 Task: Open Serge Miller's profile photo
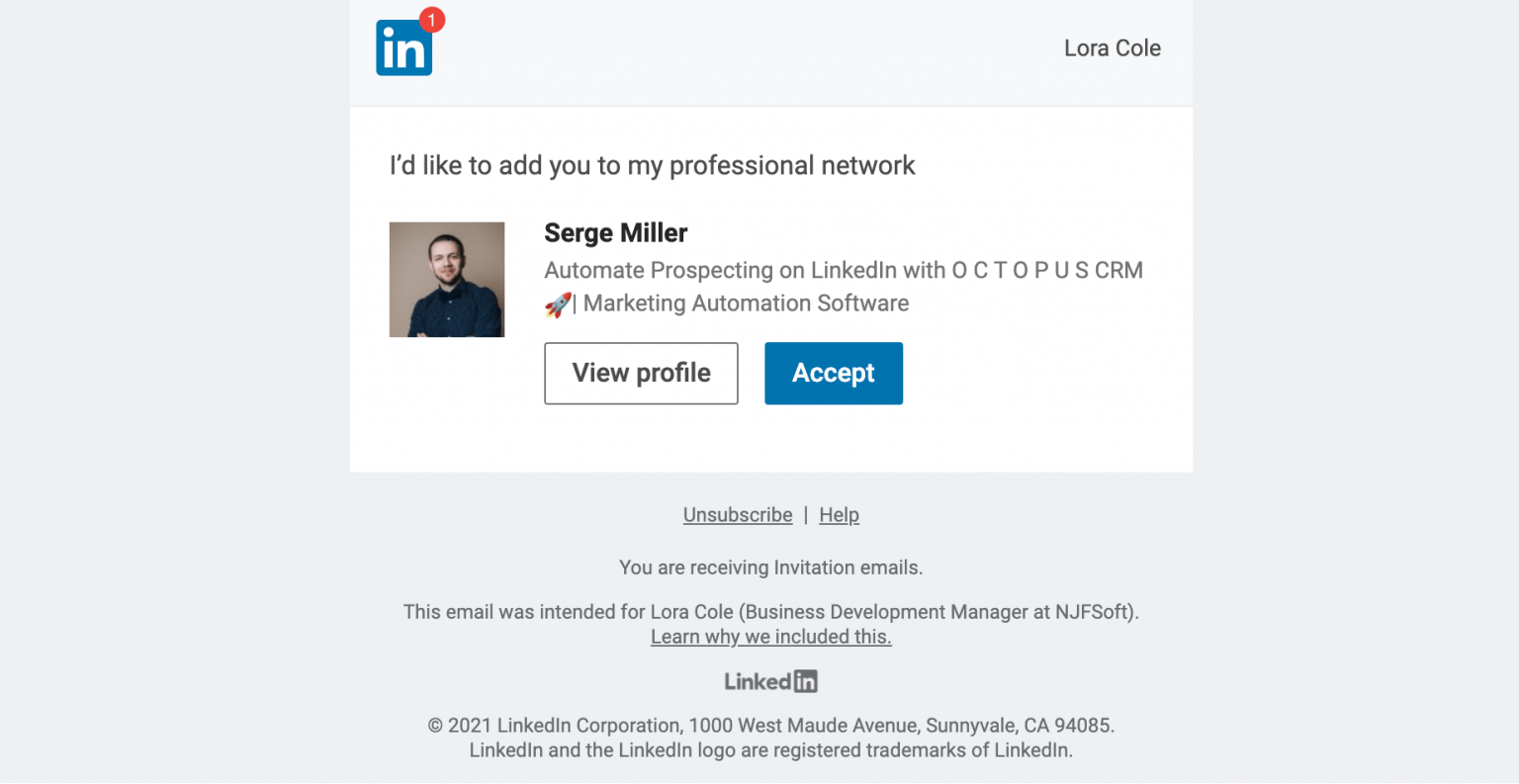pyautogui.click(x=447, y=280)
